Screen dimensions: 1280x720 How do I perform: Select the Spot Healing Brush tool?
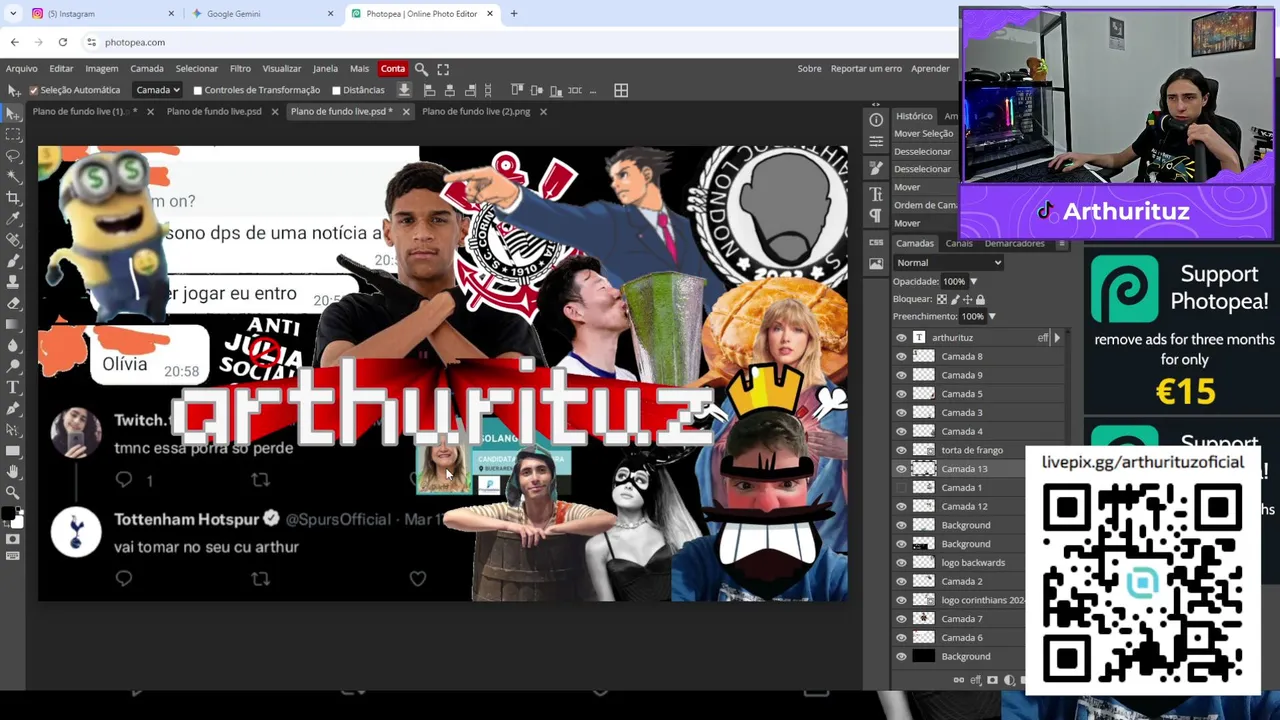tap(13, 239)
